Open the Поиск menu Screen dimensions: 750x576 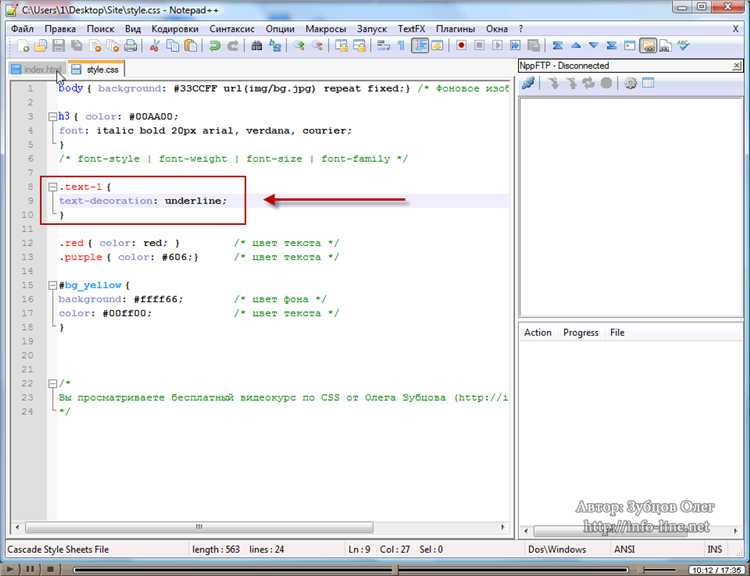click(x=100, y=29)
